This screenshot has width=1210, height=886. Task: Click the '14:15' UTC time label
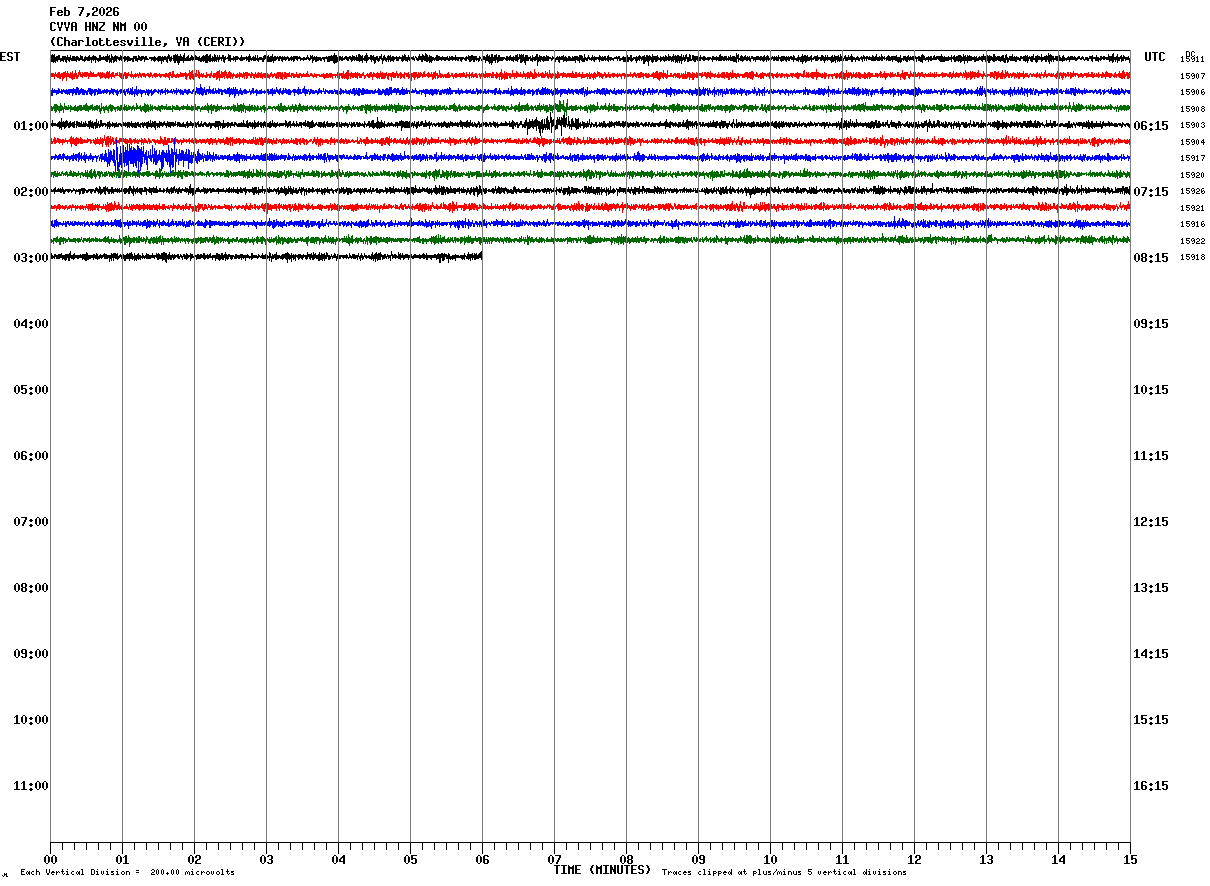[1151, 654]
